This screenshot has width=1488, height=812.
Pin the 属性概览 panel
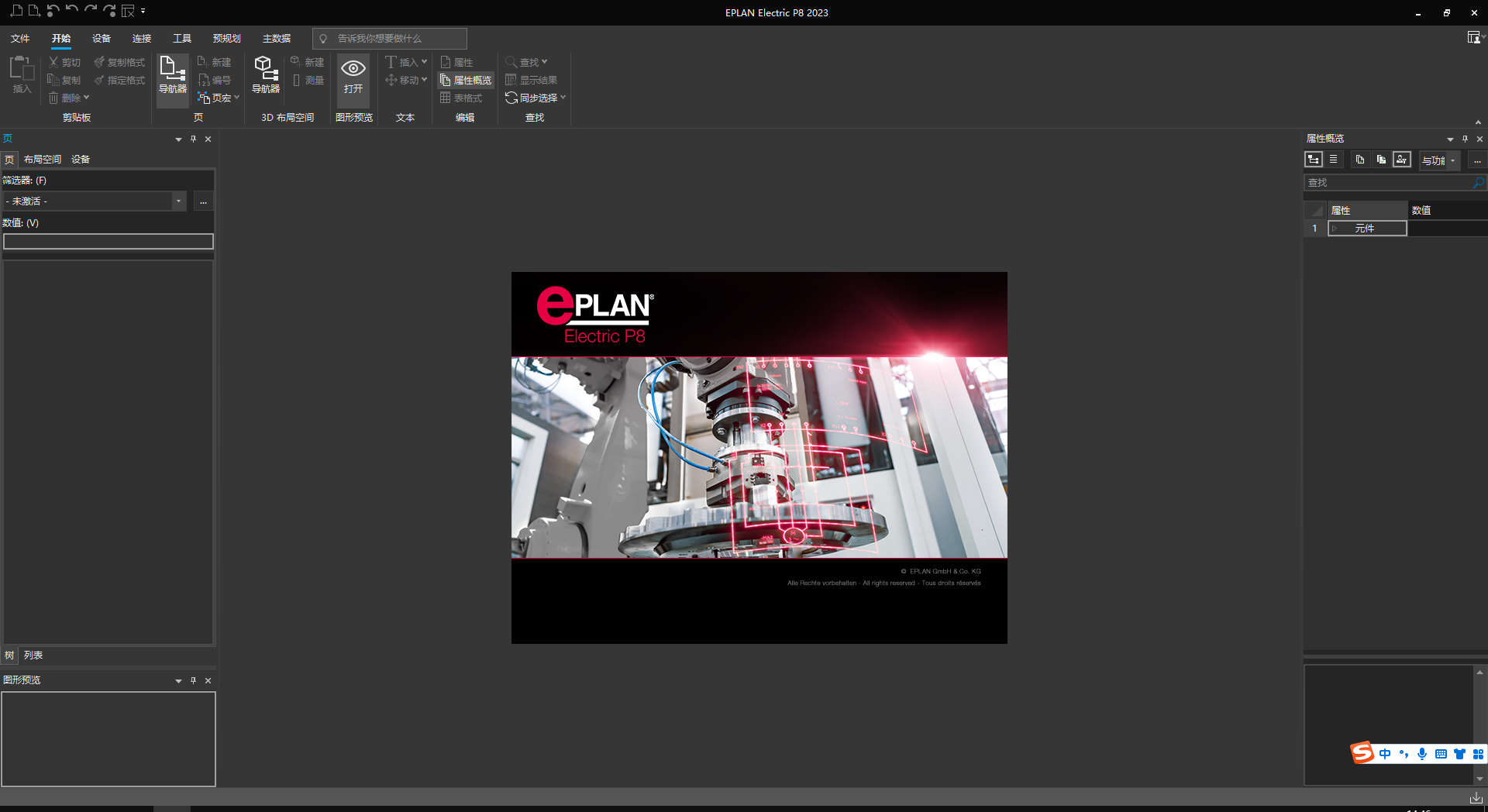(1464, 139)
